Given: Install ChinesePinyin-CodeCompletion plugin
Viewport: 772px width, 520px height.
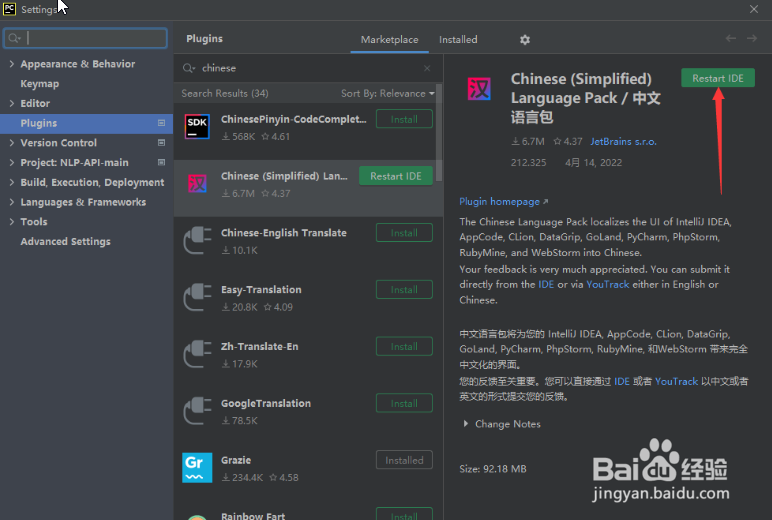Looking at the screenshot, I should tap(404, 119).
